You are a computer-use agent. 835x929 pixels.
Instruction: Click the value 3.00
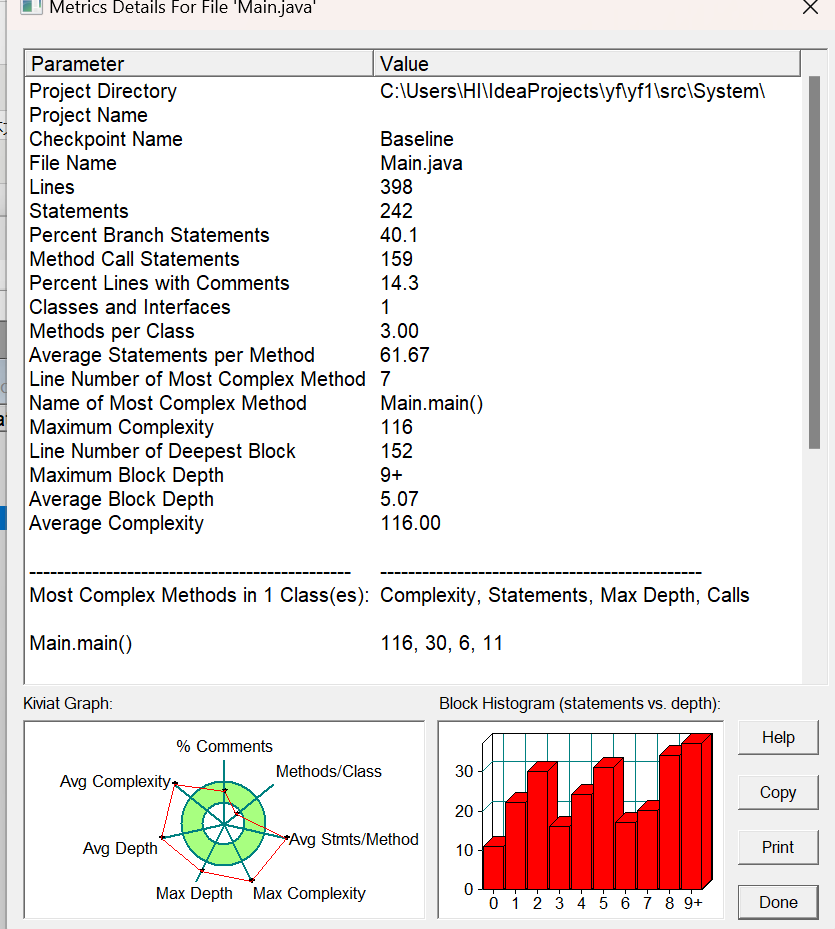pyautogui.click(x=399, y=331)
